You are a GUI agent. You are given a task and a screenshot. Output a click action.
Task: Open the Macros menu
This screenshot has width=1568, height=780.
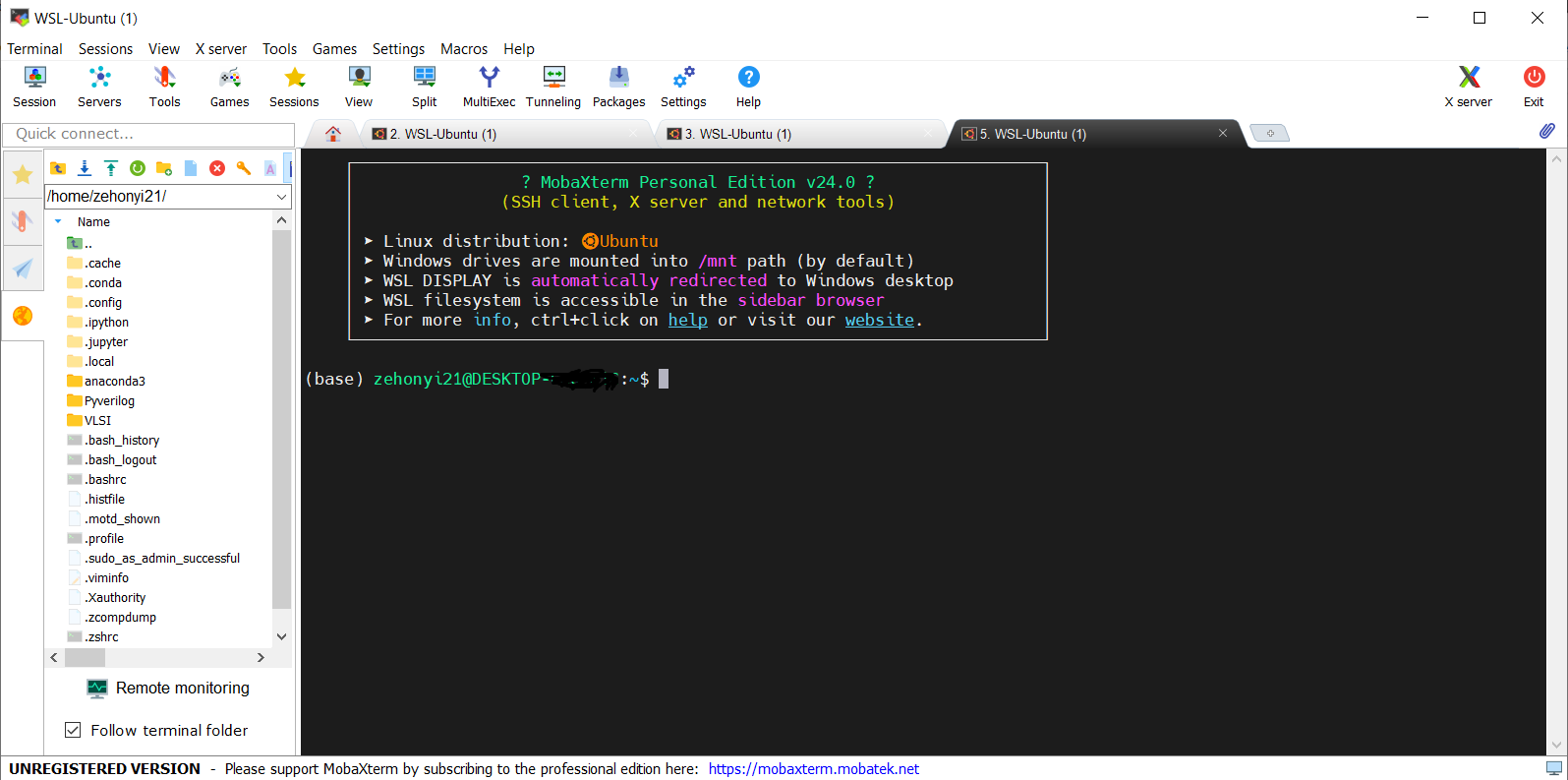pos(464,49)
